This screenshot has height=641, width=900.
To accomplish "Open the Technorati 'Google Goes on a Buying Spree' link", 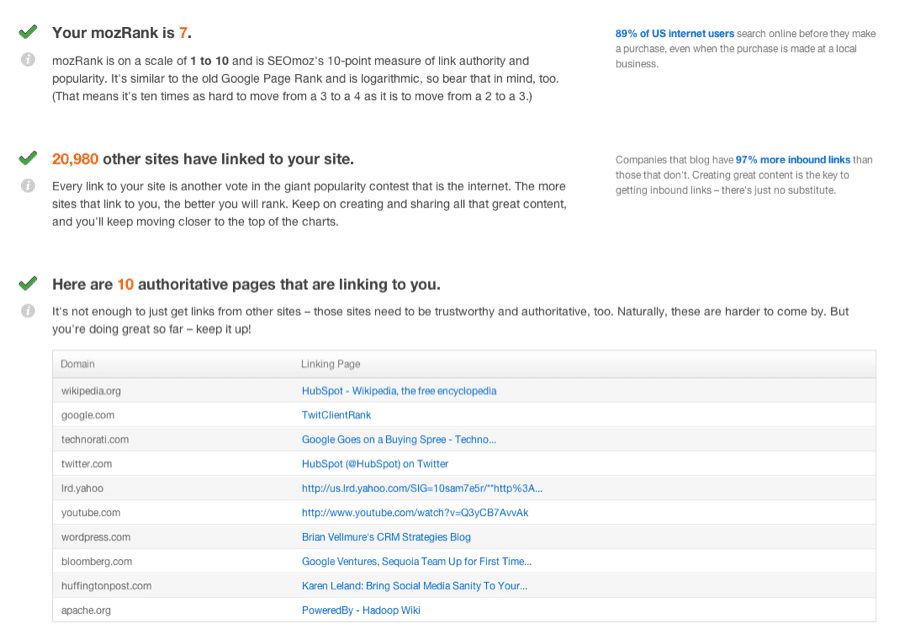I will tap(400, 439).
